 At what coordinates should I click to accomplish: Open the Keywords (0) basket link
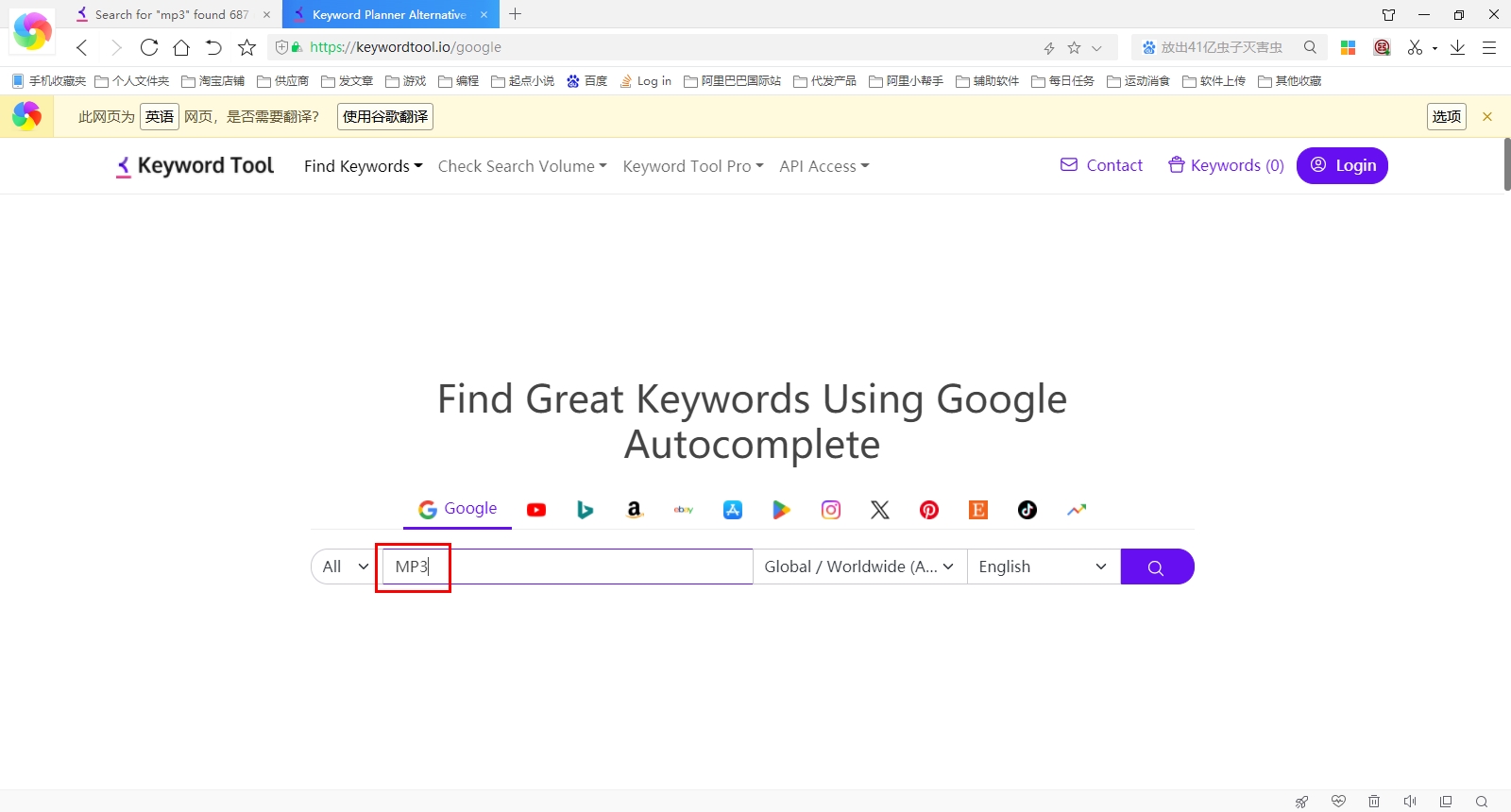tap(1226, 165)
